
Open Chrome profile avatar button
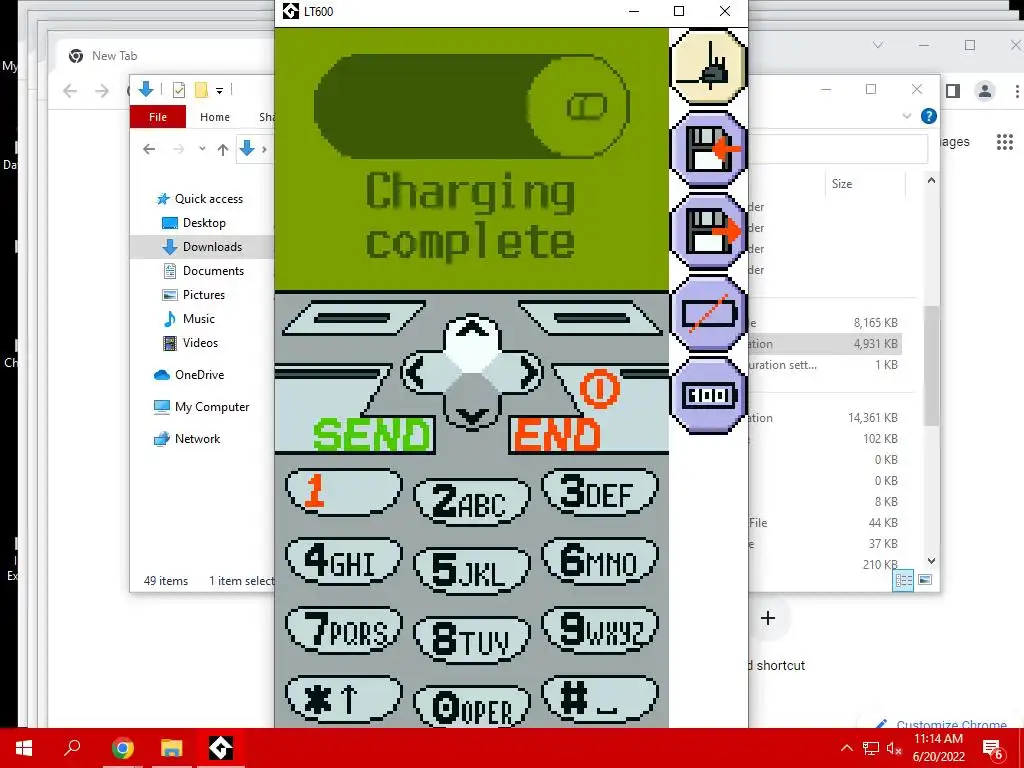pyautogui.click(x=985, y=91)
